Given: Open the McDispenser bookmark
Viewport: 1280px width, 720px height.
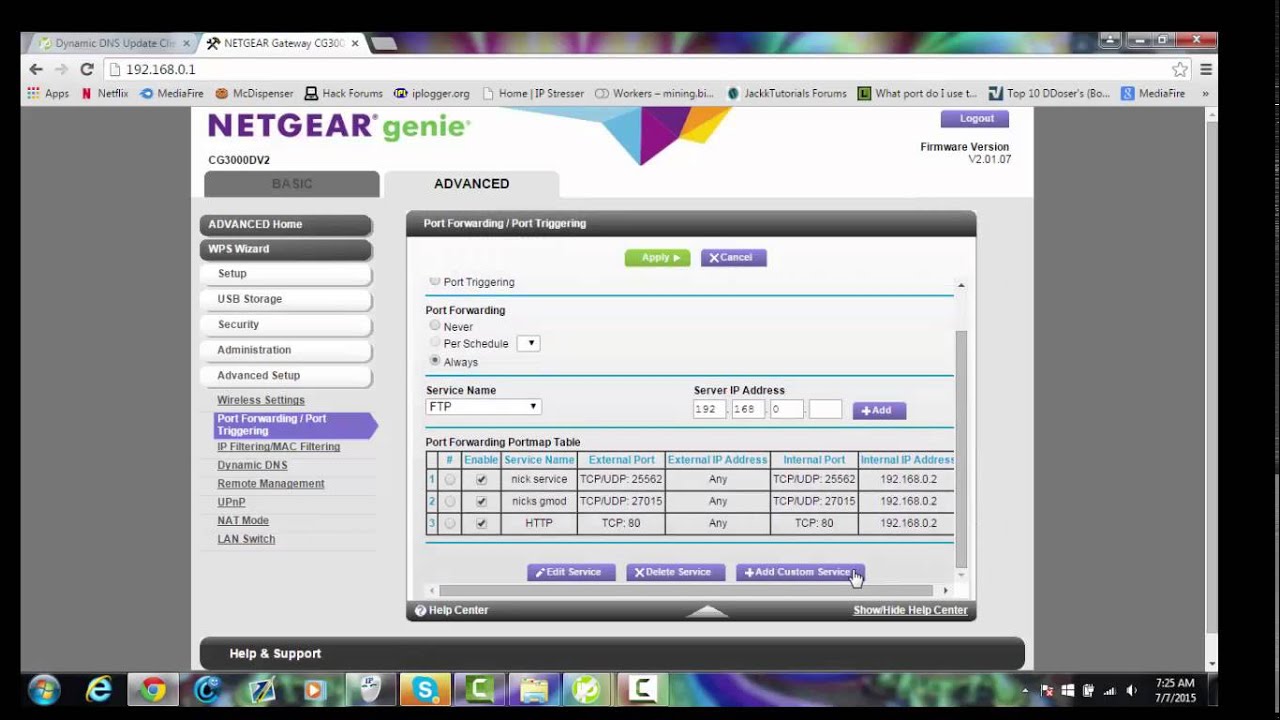Looking at the screenshot, I should click(x=254, y=93).
